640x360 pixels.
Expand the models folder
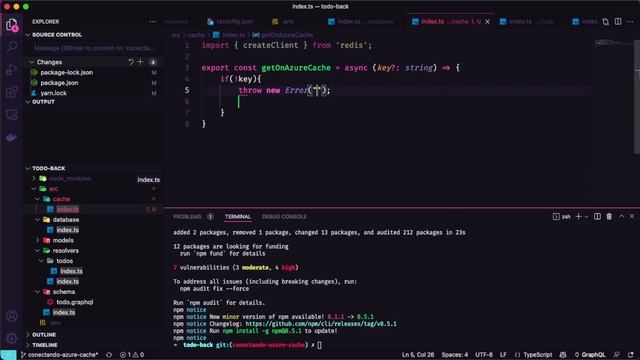pyautogui.click(x=38, y=240)
